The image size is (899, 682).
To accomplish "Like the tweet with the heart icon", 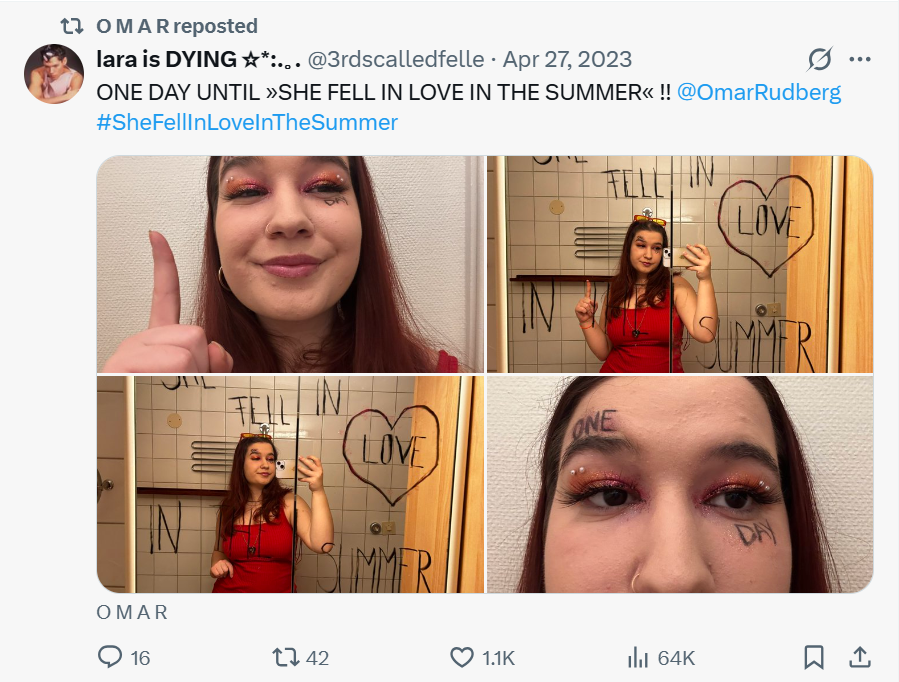I will pos(462,657).
